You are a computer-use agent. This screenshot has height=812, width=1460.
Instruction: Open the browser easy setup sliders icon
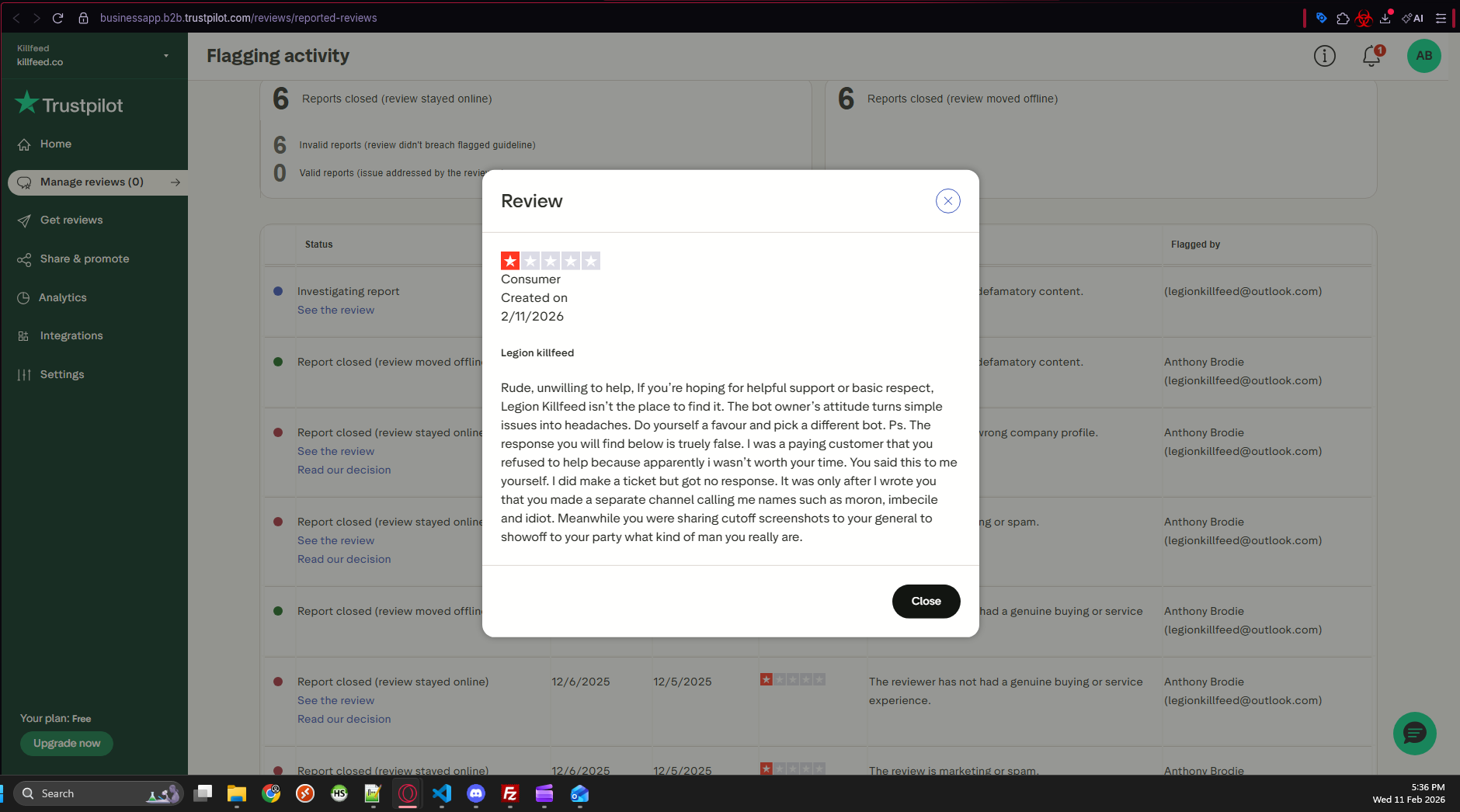coord(1441,18)
